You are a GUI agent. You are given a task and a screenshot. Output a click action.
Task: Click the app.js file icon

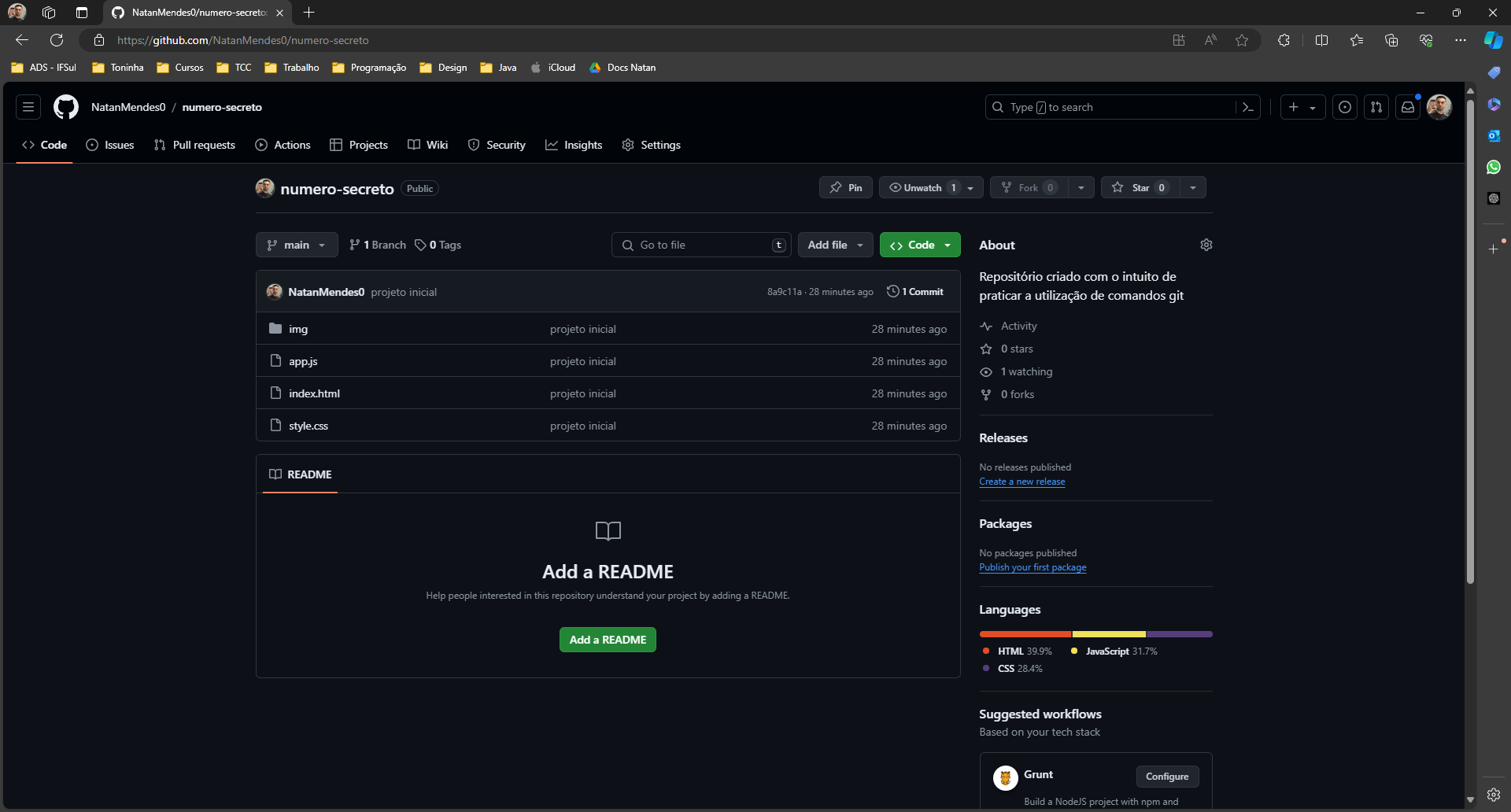click(x=275, y=360)
